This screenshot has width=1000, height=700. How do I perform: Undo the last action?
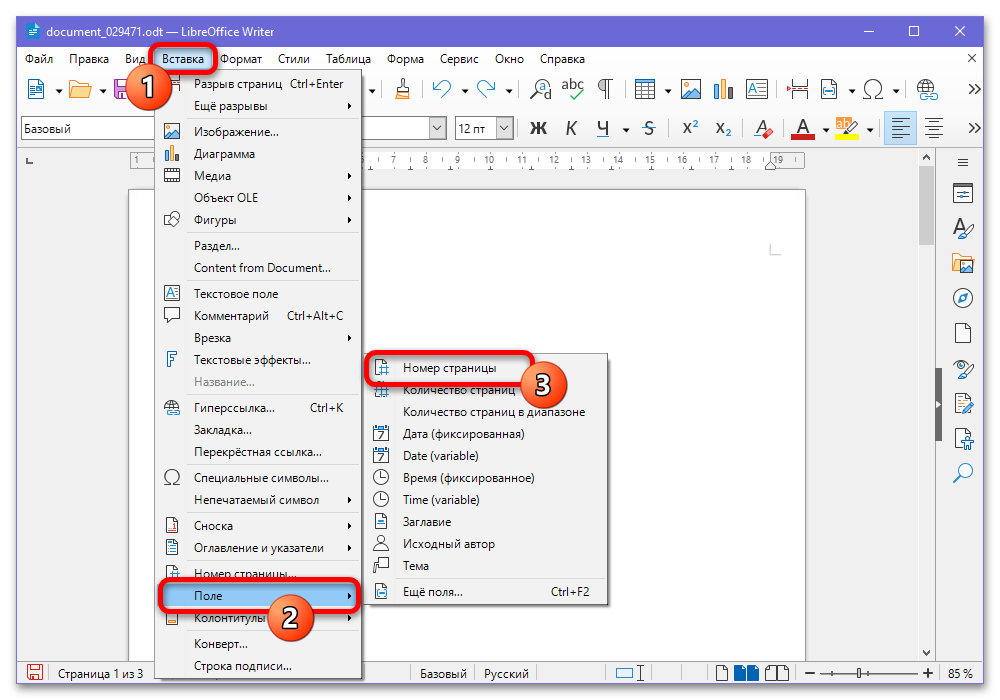pos(441,89)
